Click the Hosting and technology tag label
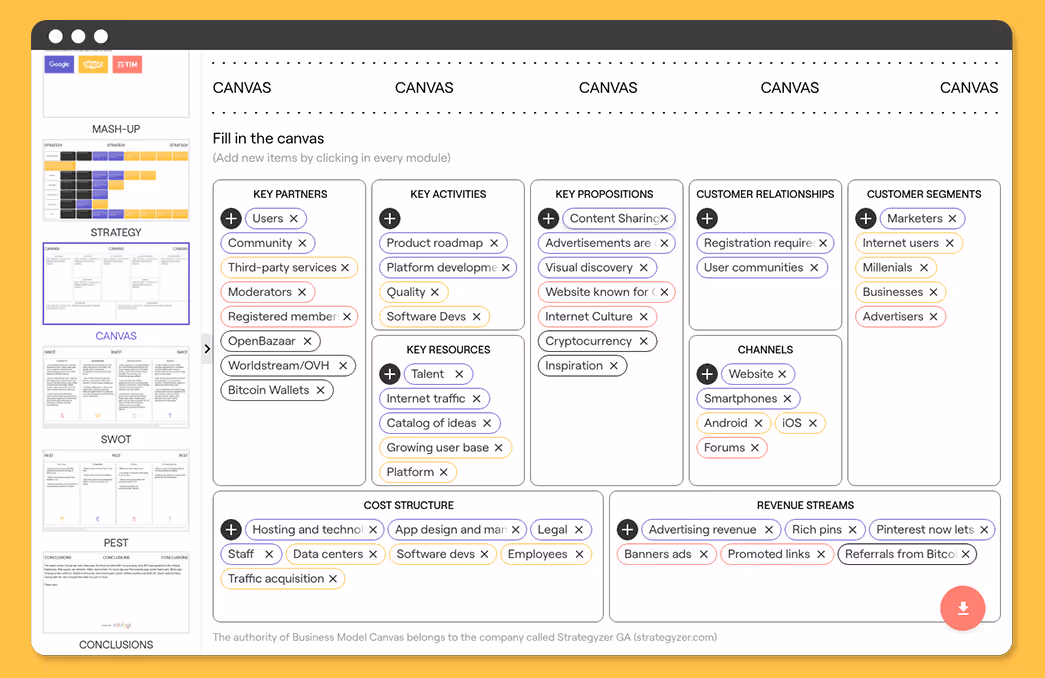This screenshot has height=678, width=1045. (x=307, y=529)
